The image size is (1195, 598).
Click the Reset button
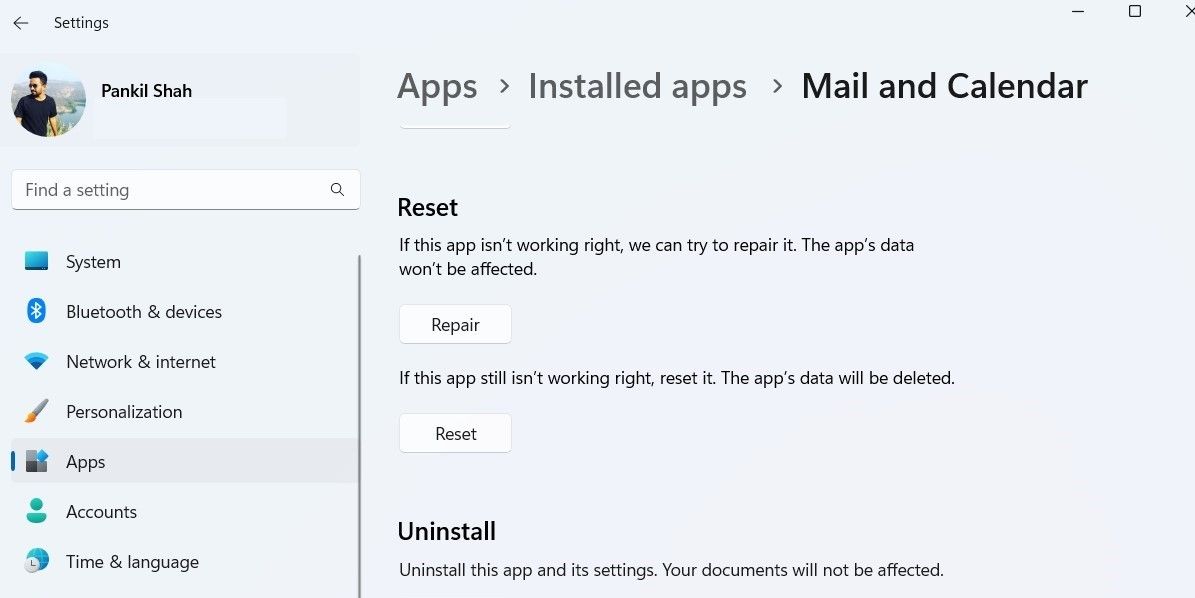(455, 433)
